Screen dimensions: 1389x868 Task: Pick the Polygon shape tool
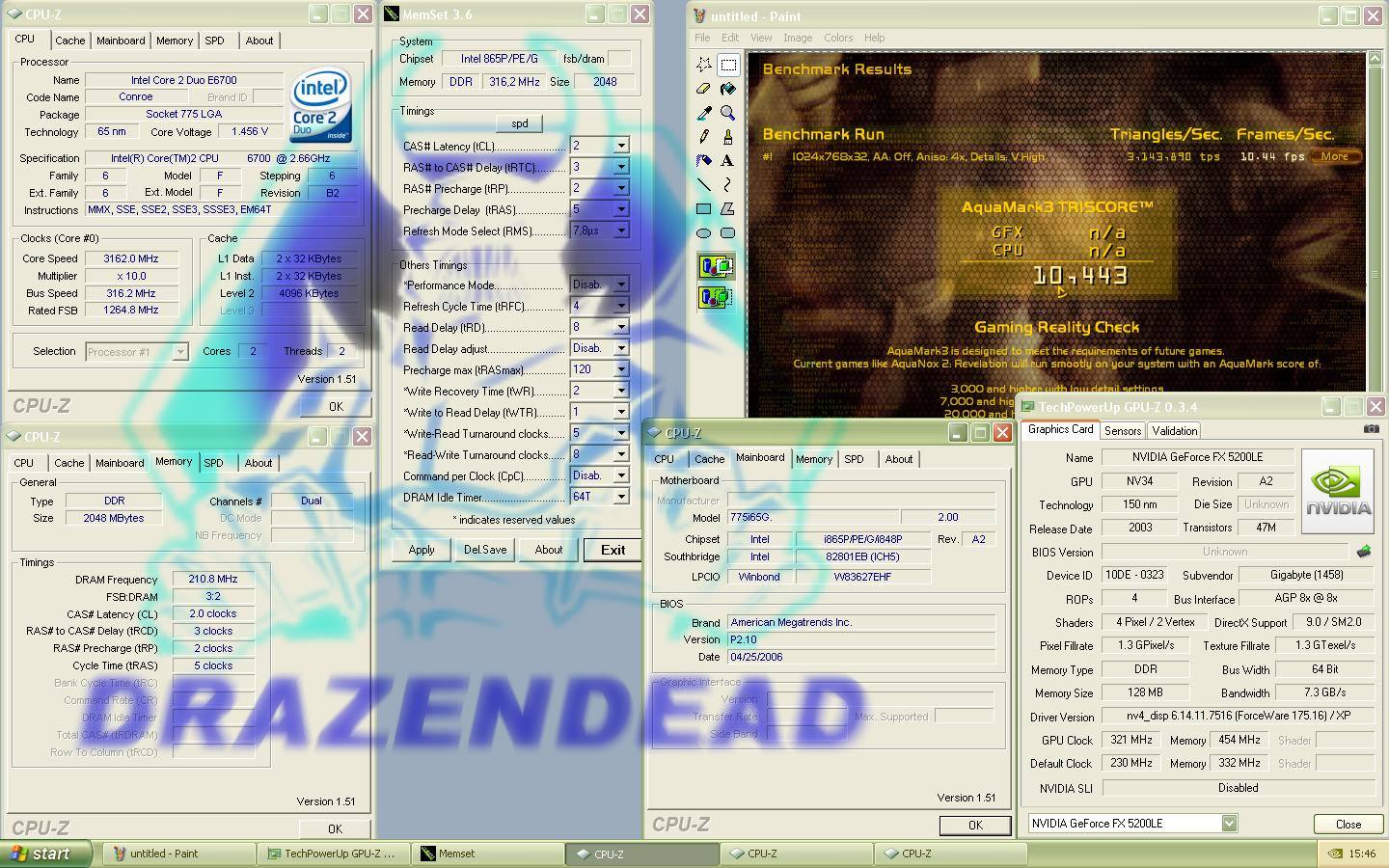coord(728,208)
